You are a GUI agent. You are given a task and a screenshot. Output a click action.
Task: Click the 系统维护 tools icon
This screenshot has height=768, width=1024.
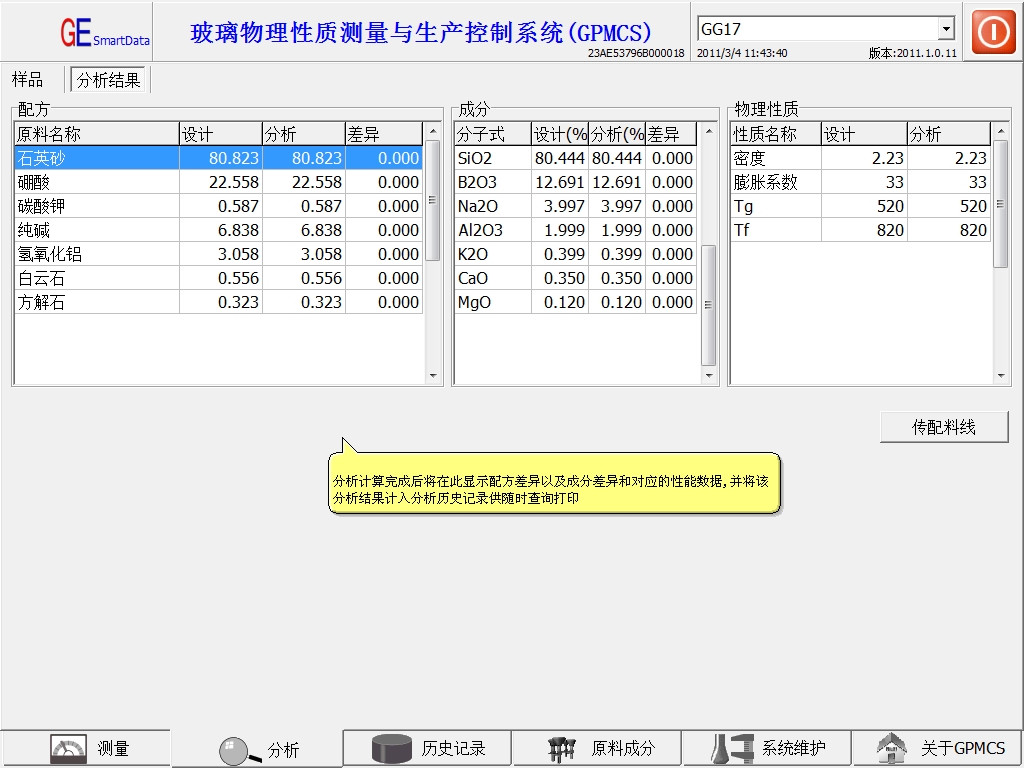732,748
